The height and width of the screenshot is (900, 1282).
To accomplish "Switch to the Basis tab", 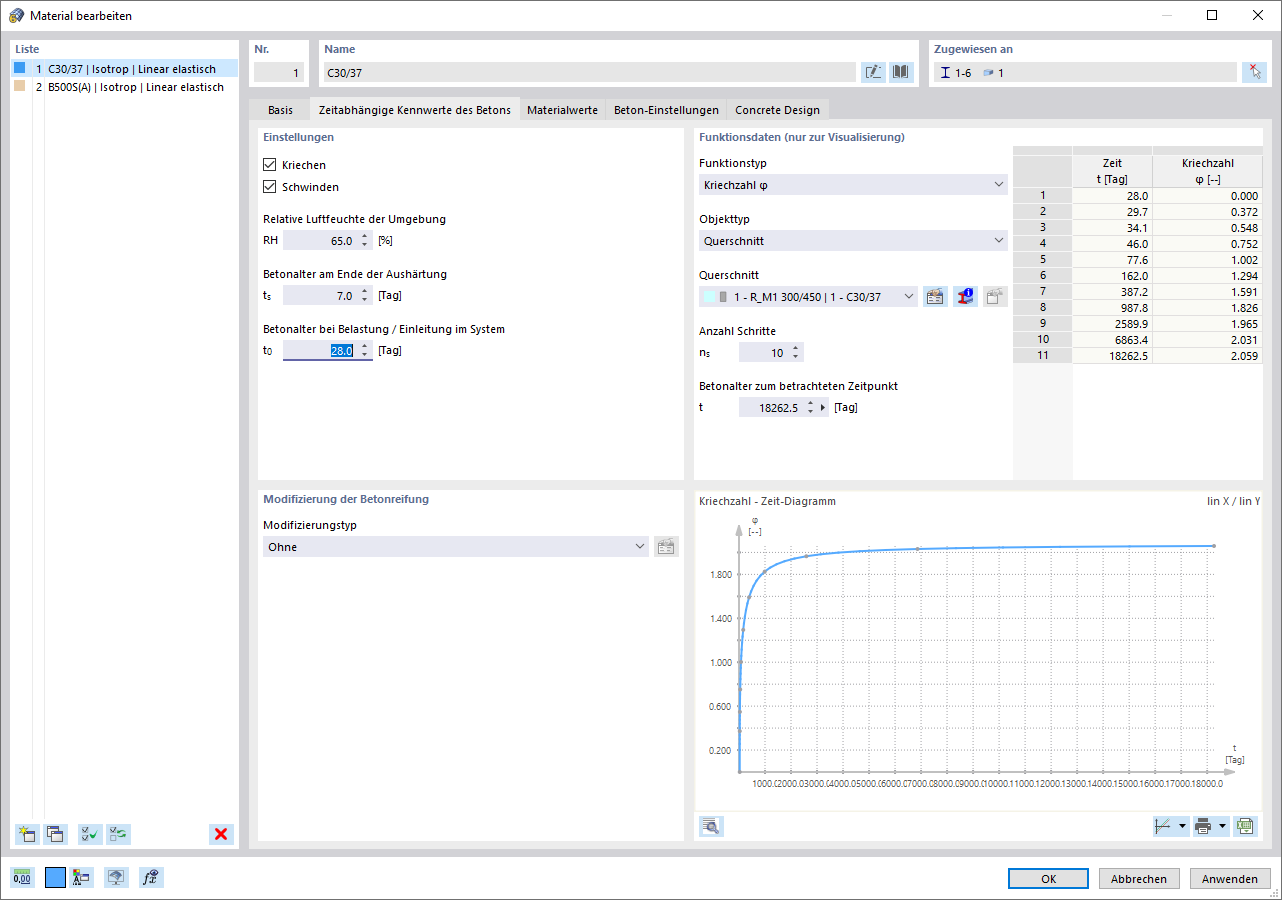I will click(280, 110).
